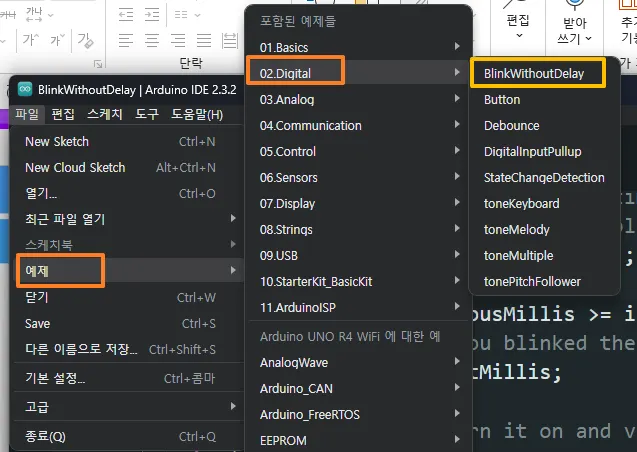Select 종료(Q) to quit
Image resolution: width=637 pixels, height=452 pixels.
pos(127,437)
